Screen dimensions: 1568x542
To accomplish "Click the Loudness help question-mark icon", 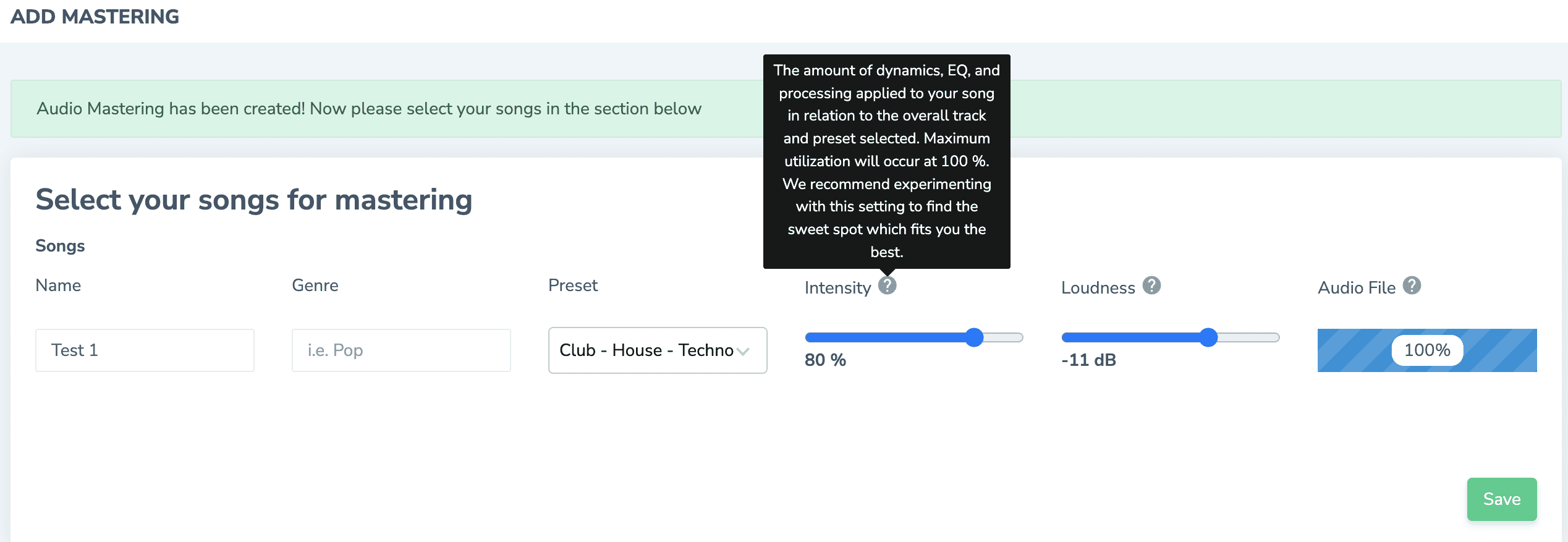I will tap(1151, 286).
